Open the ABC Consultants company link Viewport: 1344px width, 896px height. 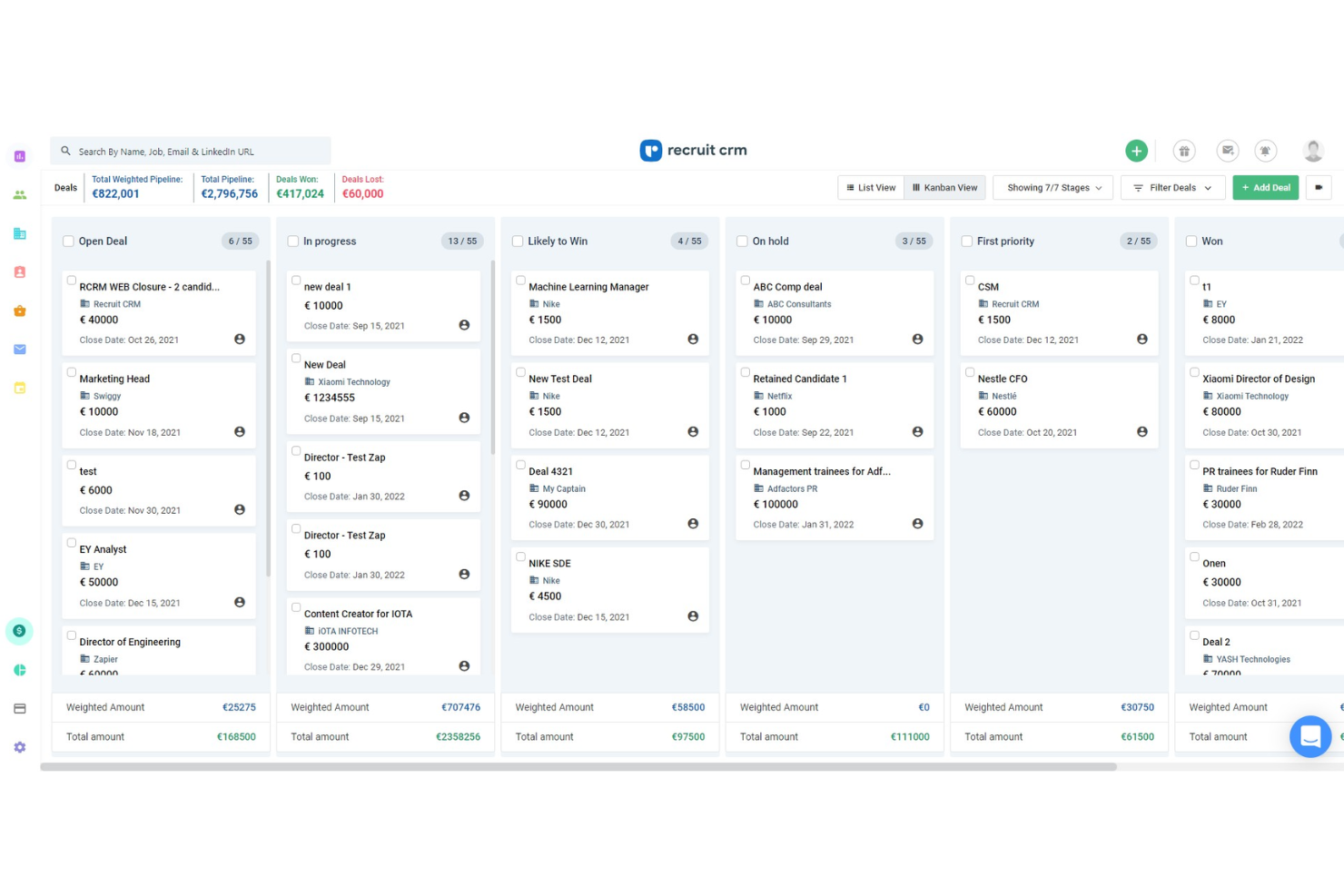point(799,304)
